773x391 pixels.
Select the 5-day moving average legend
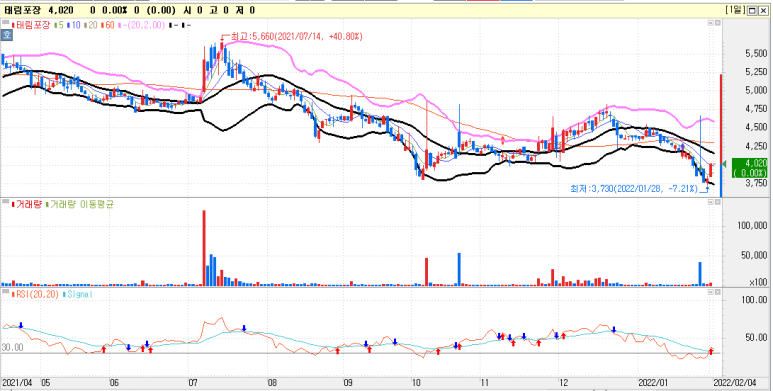tap(59, 25)
